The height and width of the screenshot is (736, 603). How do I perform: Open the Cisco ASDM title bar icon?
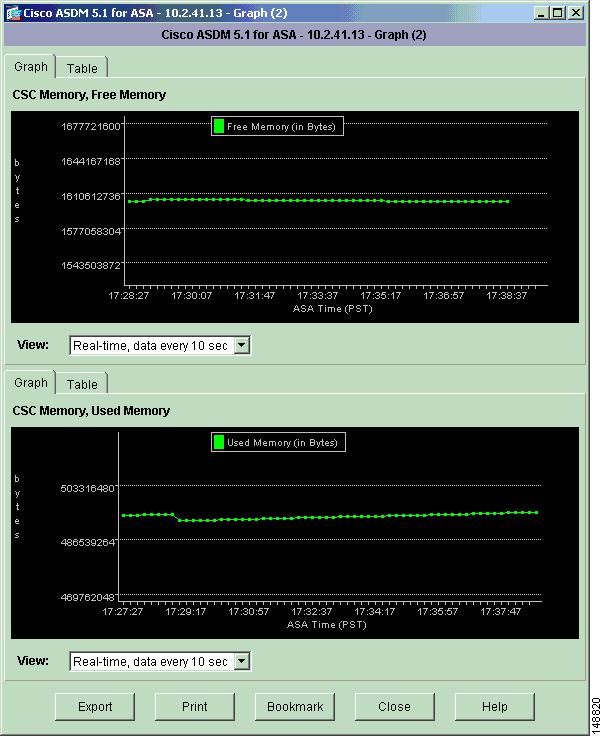(14, 13)
